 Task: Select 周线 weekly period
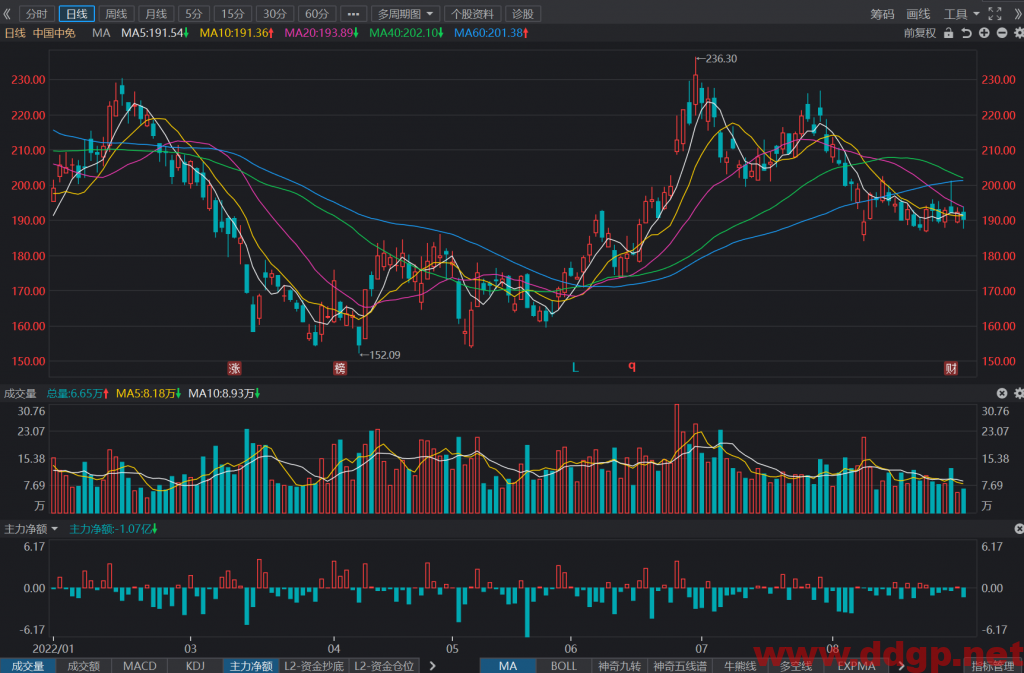pyautogui.click(x=116, y=14)
